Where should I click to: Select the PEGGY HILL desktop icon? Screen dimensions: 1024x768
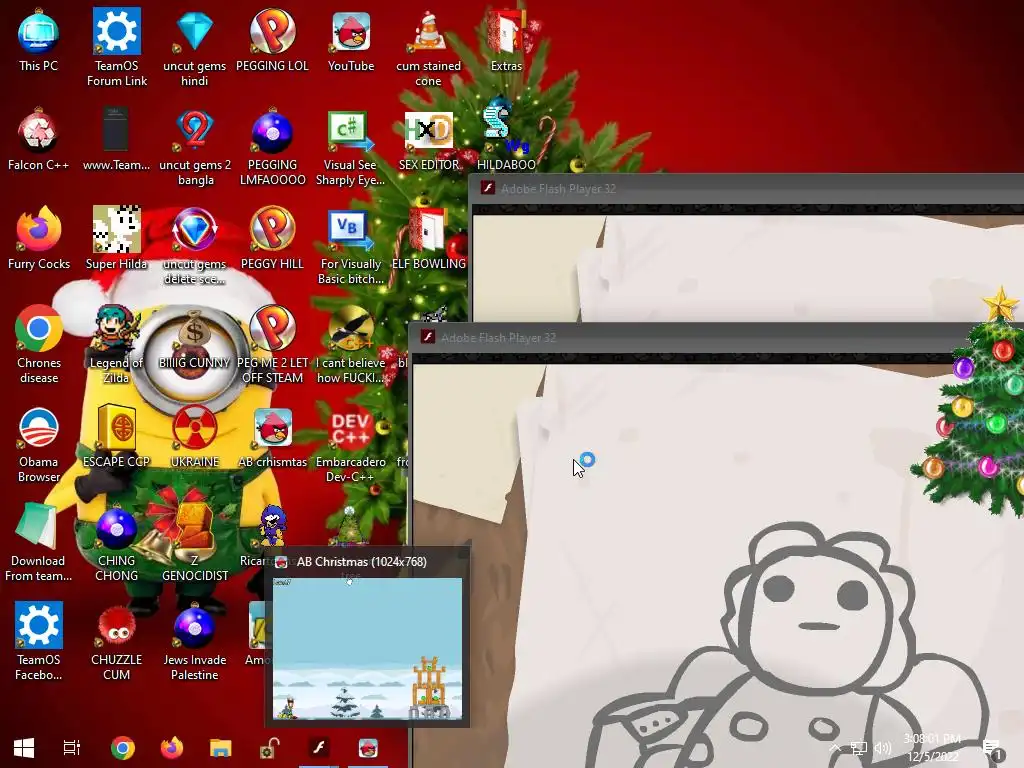272,238
